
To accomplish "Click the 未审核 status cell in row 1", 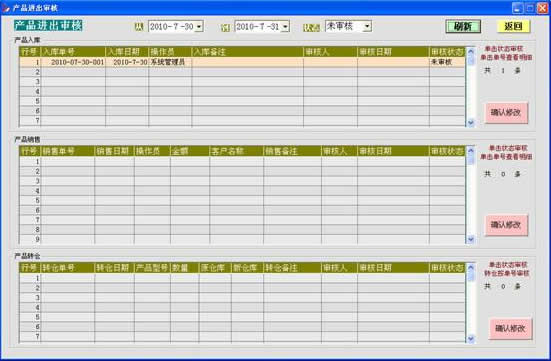I will click(x=447, y=62).
